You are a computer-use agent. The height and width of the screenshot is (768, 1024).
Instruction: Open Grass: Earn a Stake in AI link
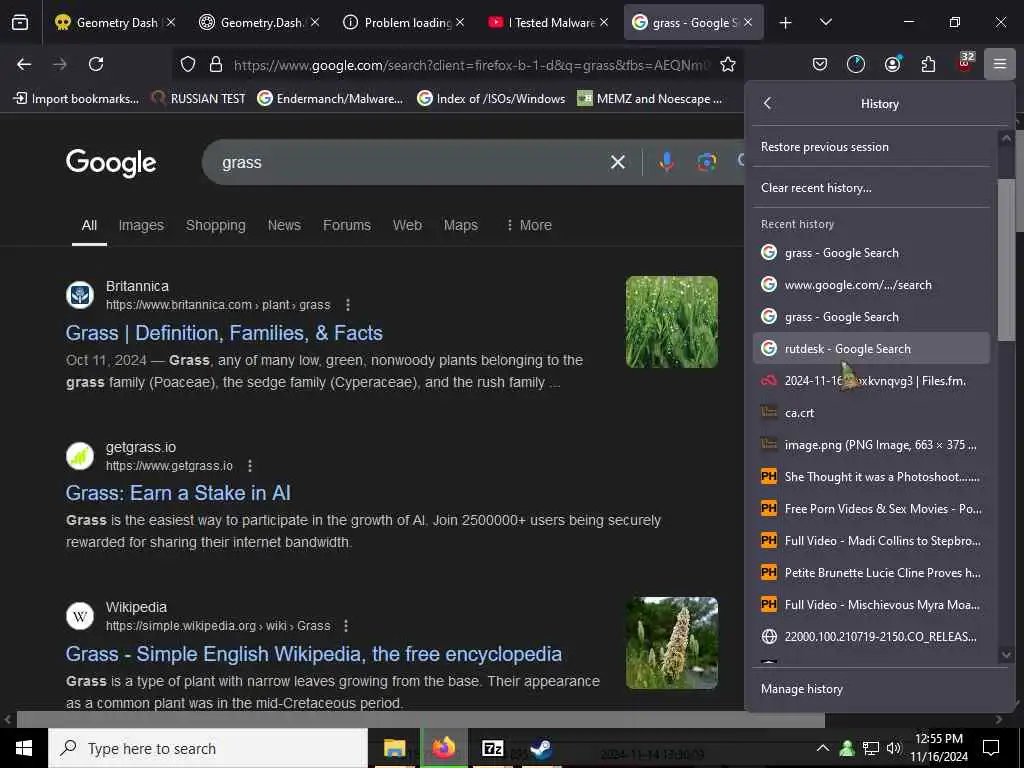[x=178, y=493]
